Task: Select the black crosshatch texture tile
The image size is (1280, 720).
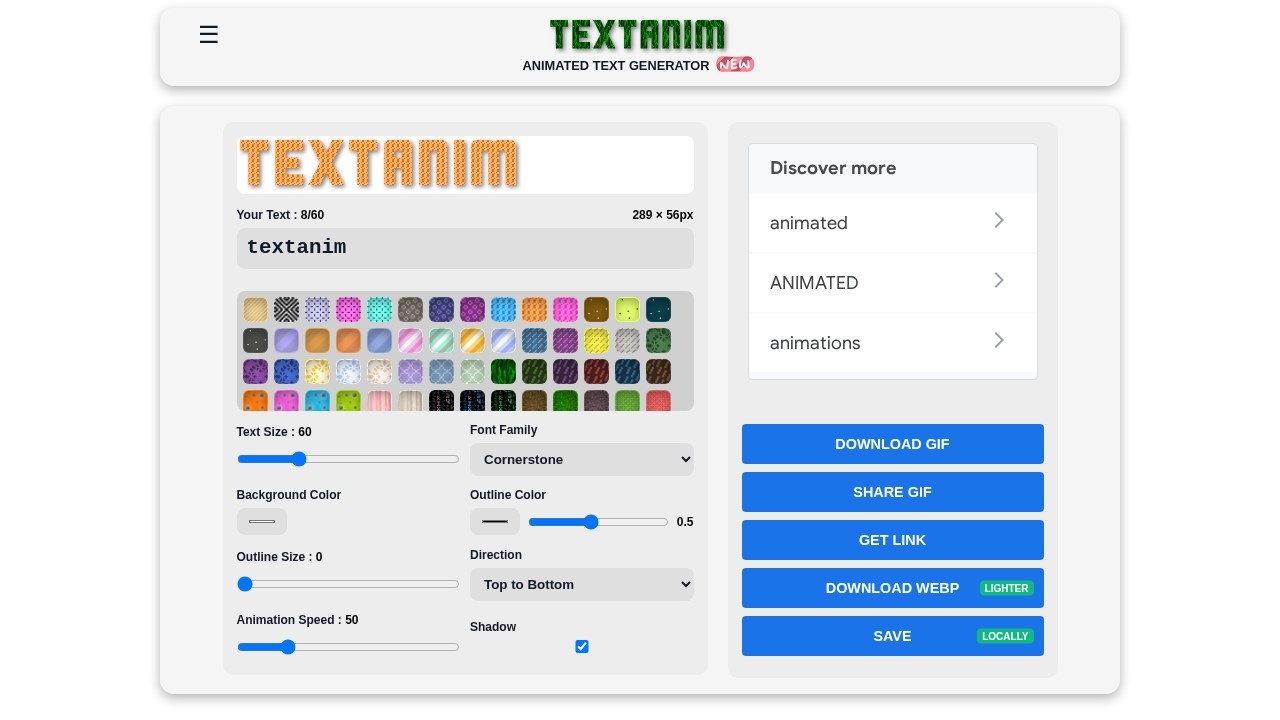Action: click(286, 310)
